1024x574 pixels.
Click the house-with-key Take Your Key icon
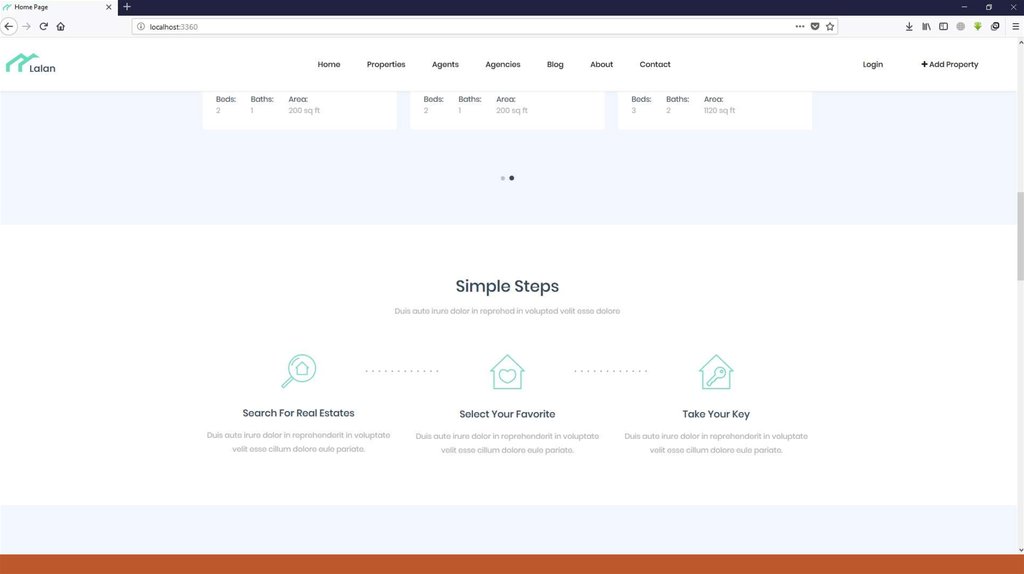(716, 372)
